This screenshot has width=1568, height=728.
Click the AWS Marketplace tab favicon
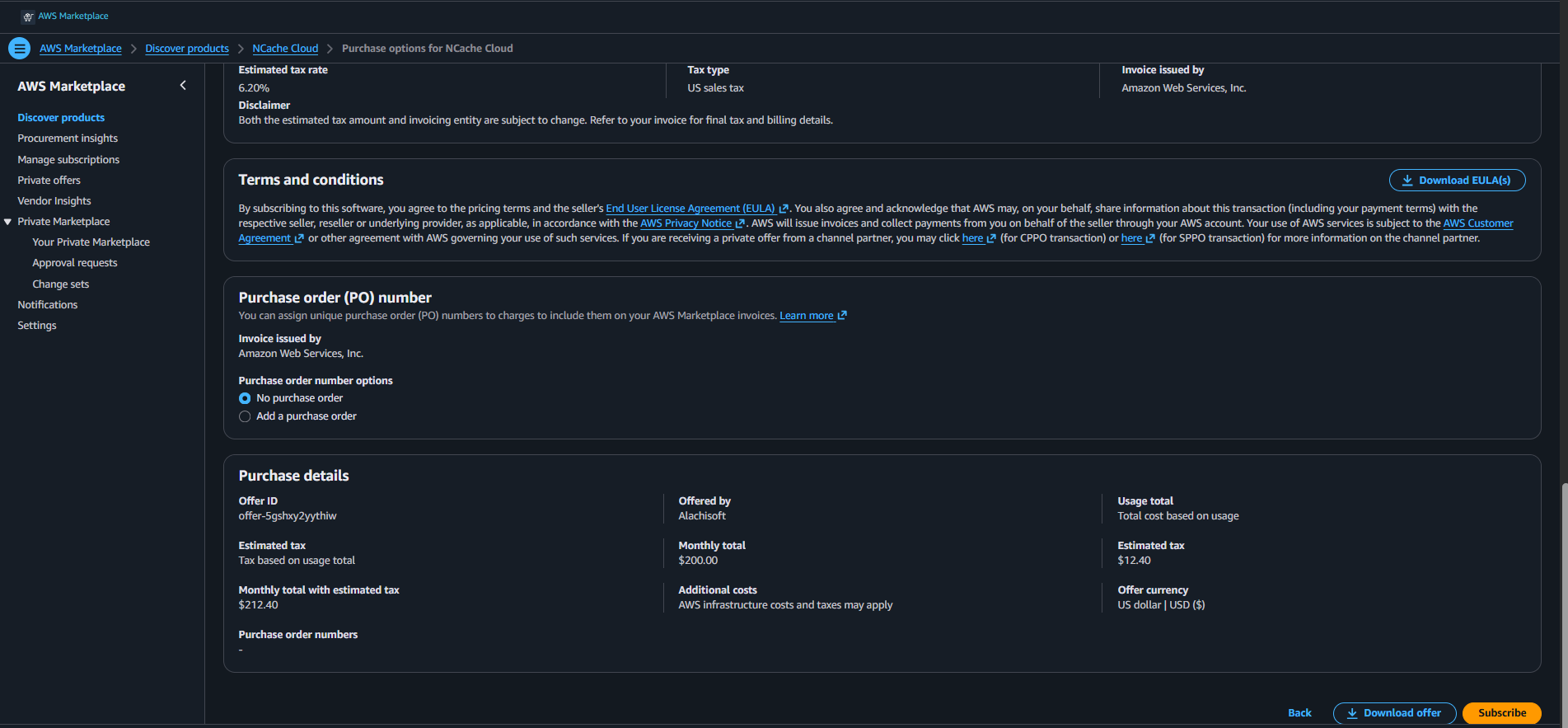tap(28, 16)
